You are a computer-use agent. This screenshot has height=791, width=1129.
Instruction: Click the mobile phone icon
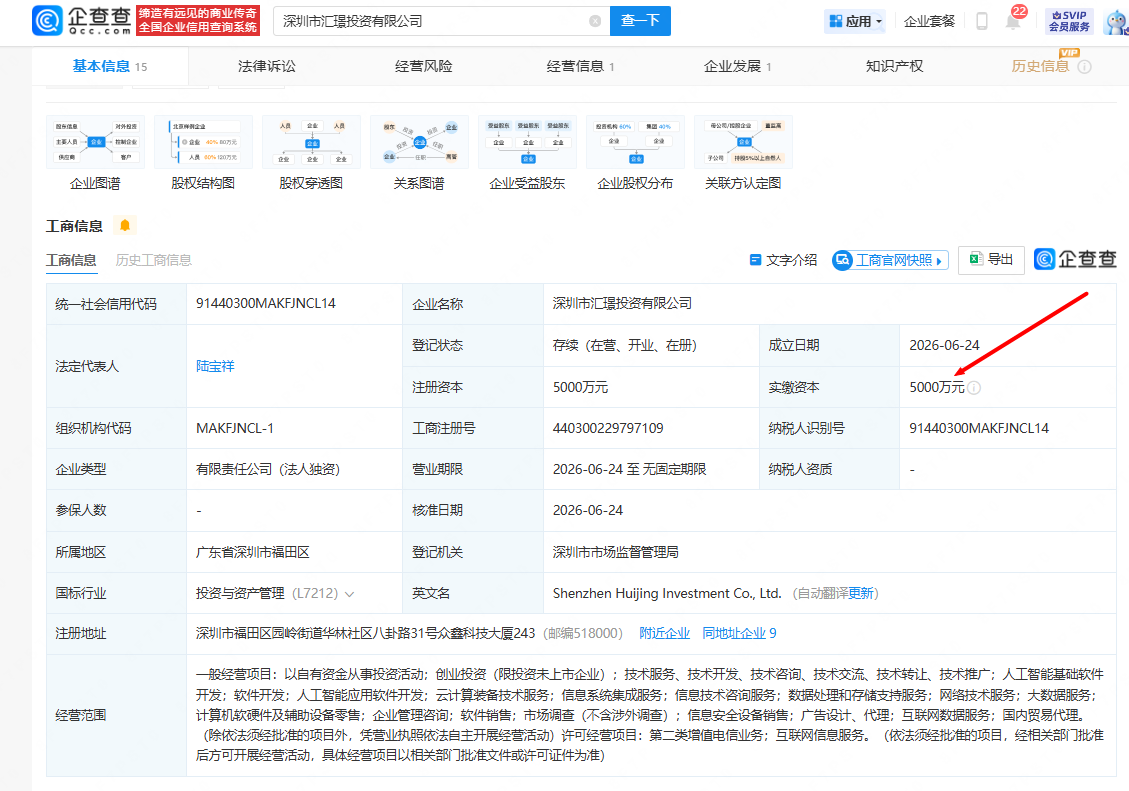tap(981, 21)
